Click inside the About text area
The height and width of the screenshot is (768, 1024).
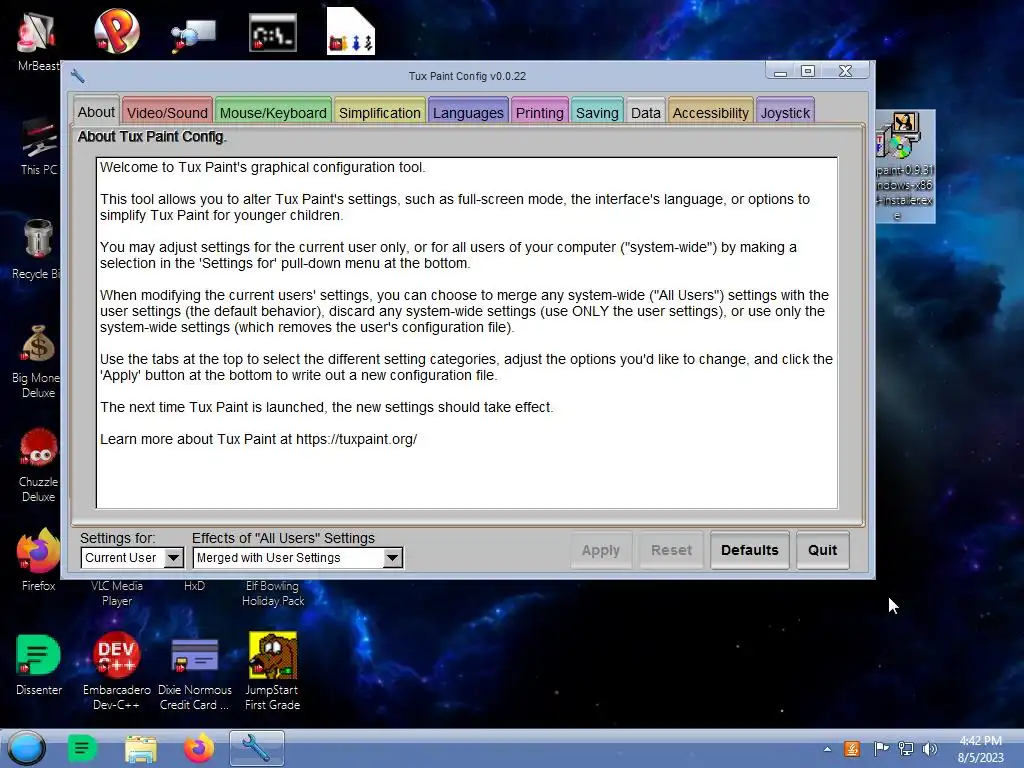click(x=467, y=332)
